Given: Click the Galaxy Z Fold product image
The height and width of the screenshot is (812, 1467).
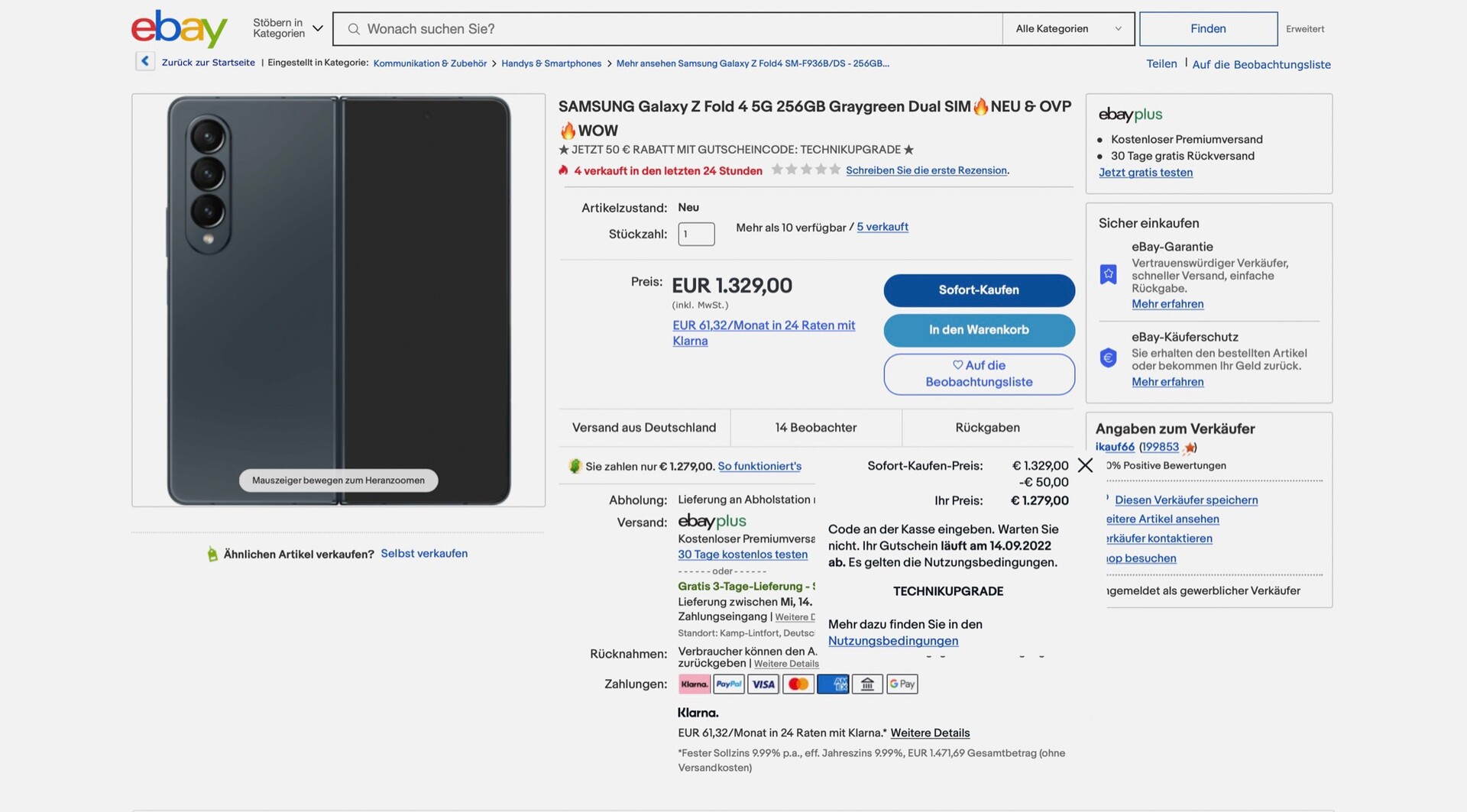Looking at the screenshot, I should (x=338, y=300).
